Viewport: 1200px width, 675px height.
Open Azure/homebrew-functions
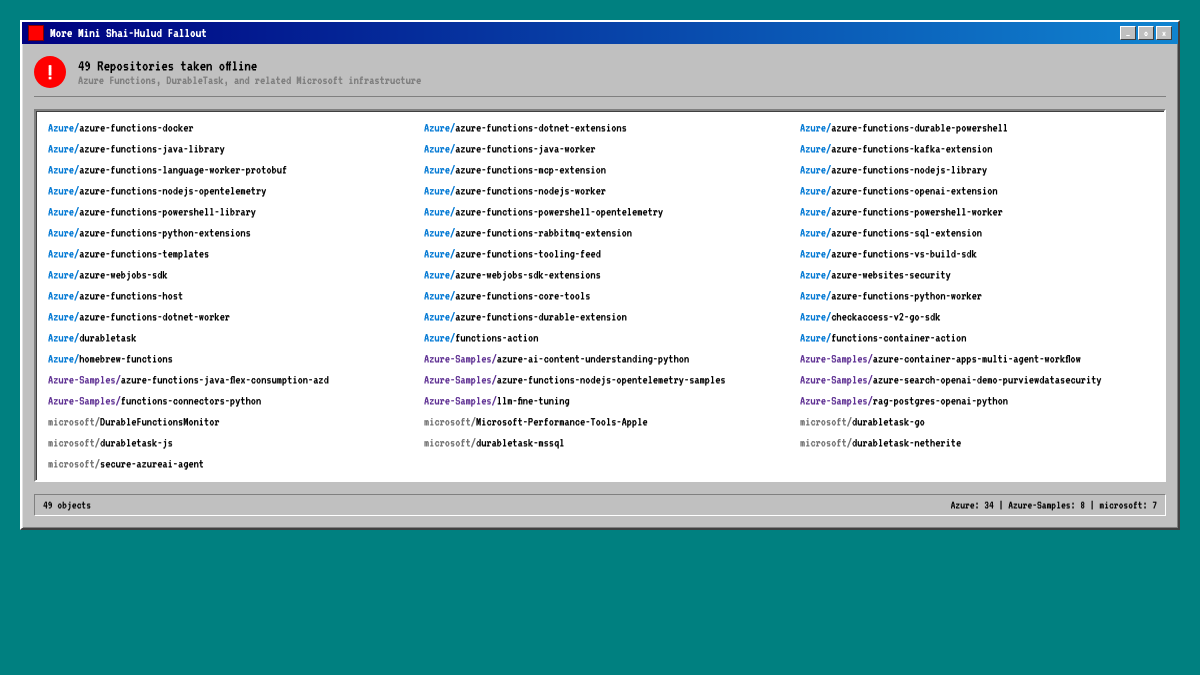pos(110,359)
